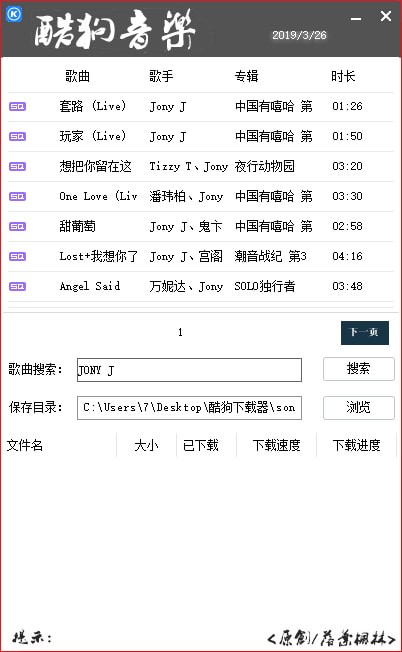
Task: Sort by 歌手 column header
Action: point(161,76)
